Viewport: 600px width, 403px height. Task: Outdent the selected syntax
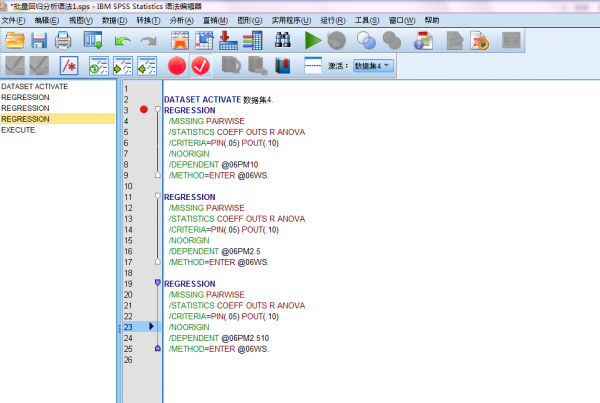147,65
